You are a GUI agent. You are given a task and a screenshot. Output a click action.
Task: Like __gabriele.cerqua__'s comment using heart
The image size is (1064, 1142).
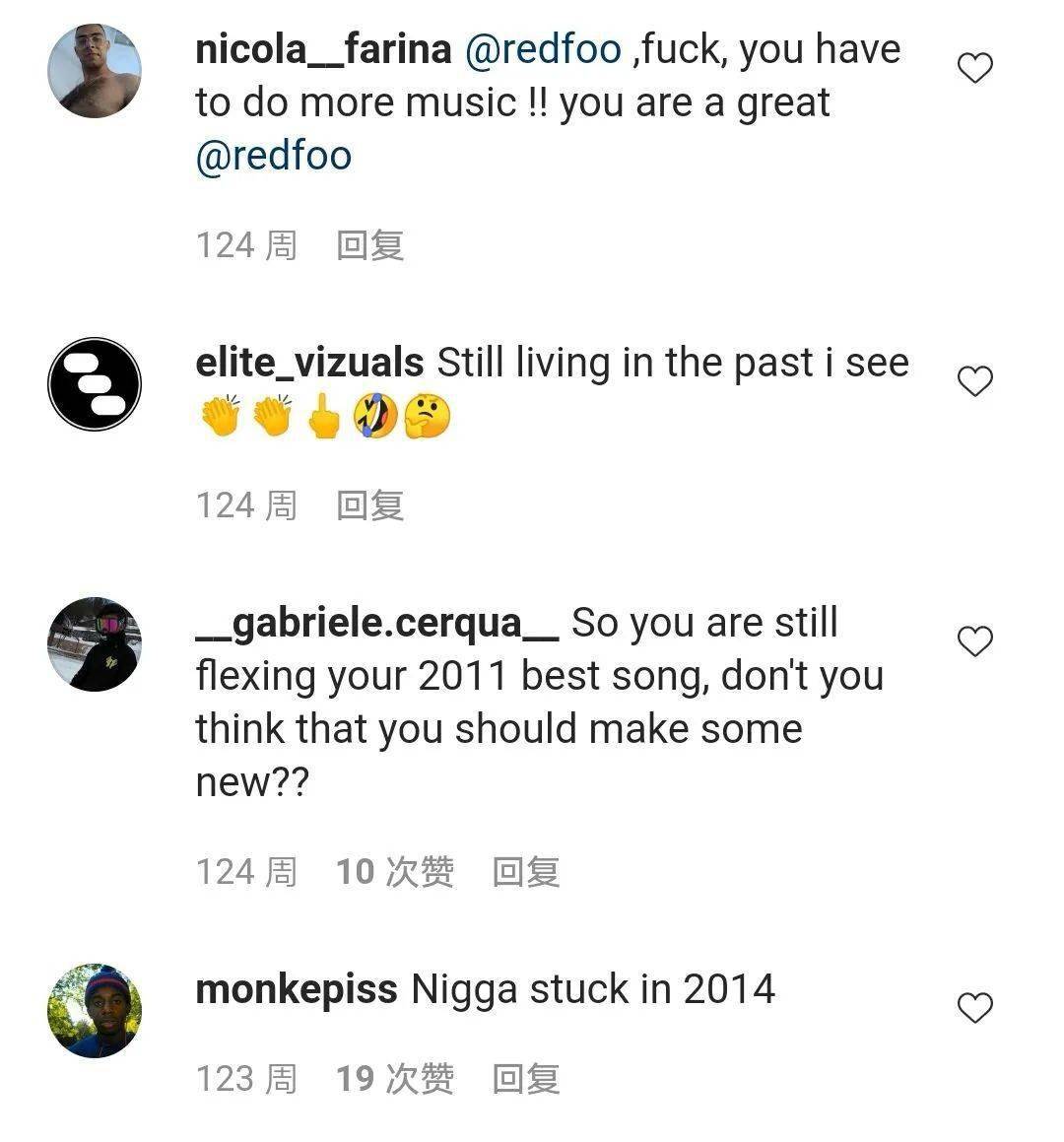point(974,641)
